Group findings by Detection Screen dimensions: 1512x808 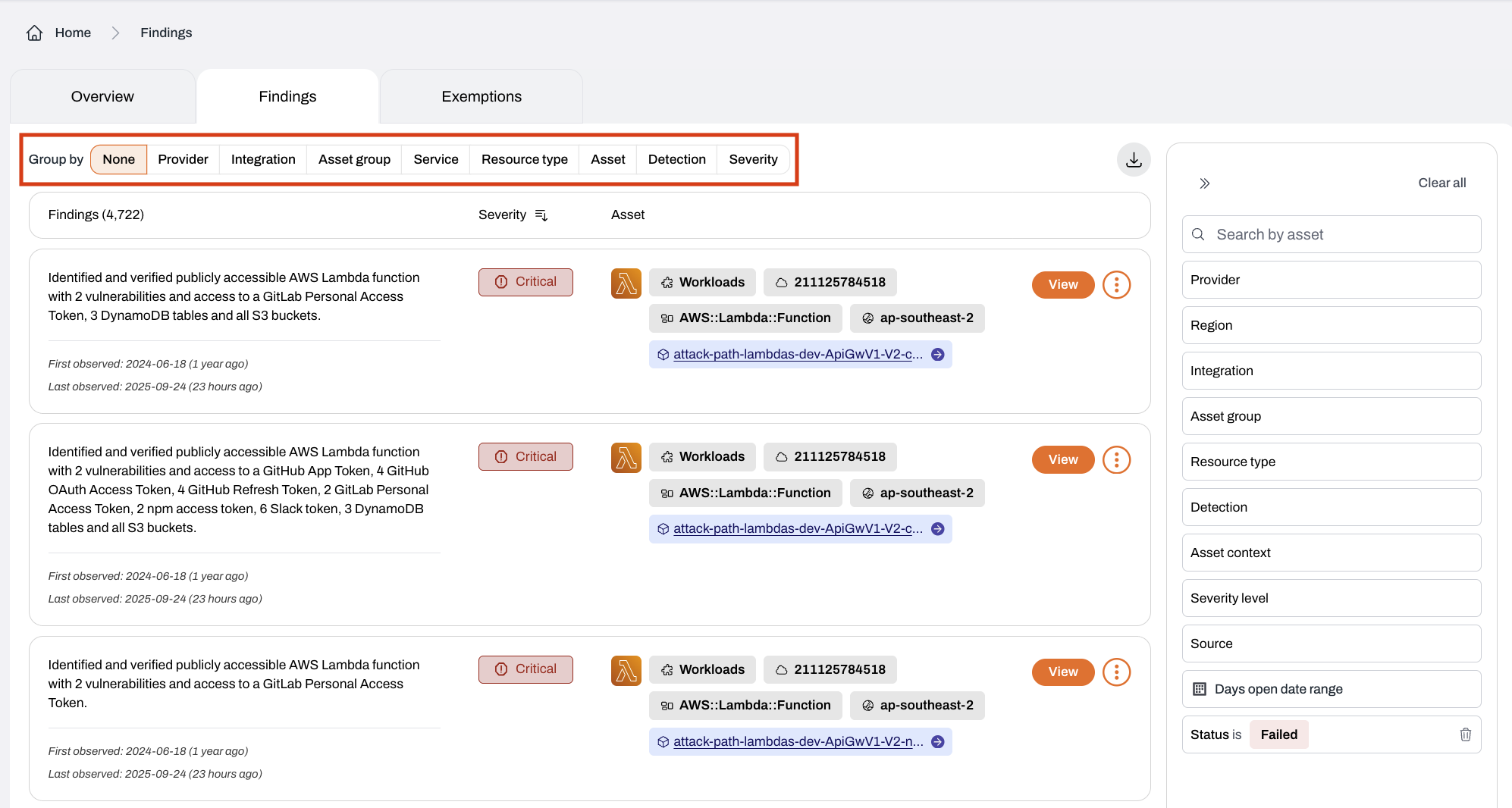[677, 159]
